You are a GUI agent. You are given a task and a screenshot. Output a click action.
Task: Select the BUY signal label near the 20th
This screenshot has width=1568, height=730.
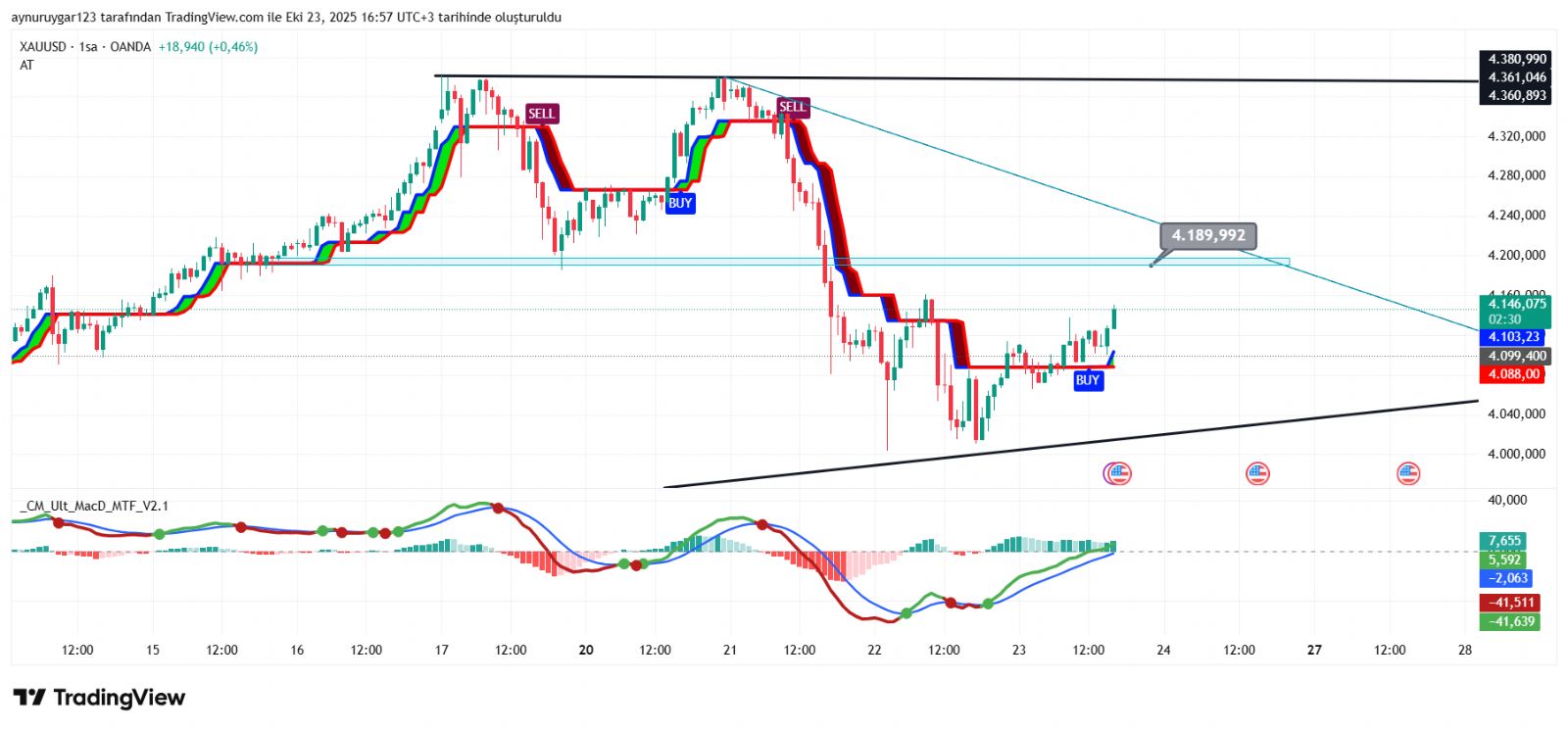(680, 203)
